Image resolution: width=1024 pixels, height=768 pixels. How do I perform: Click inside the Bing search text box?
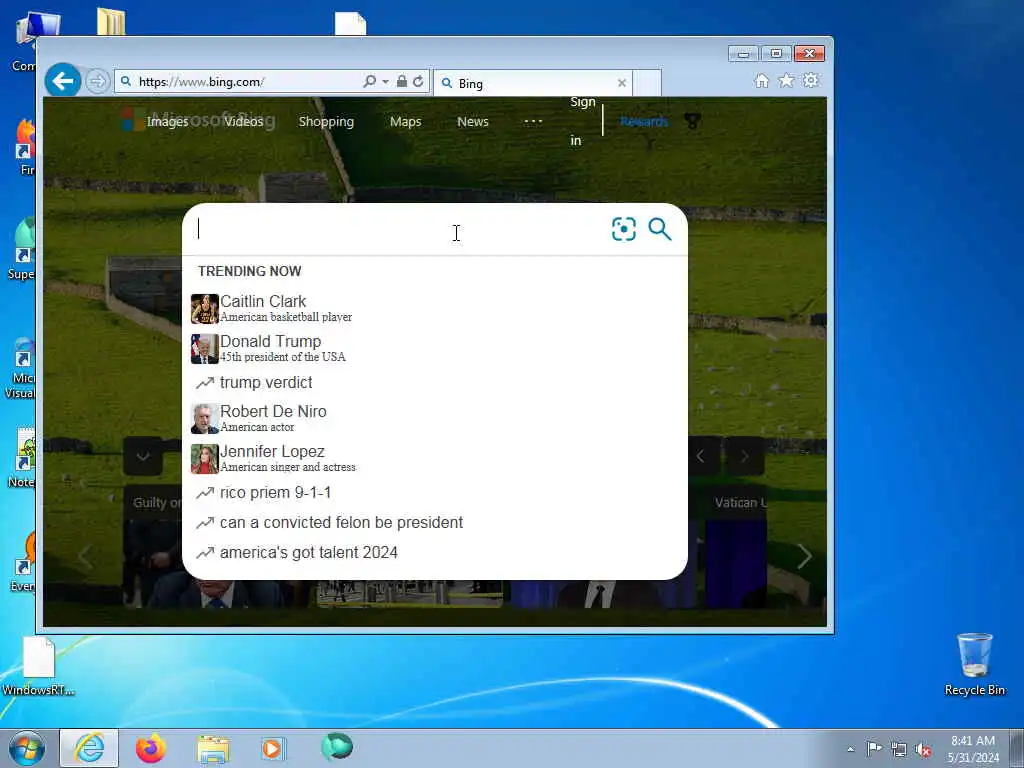click(398, 229)
